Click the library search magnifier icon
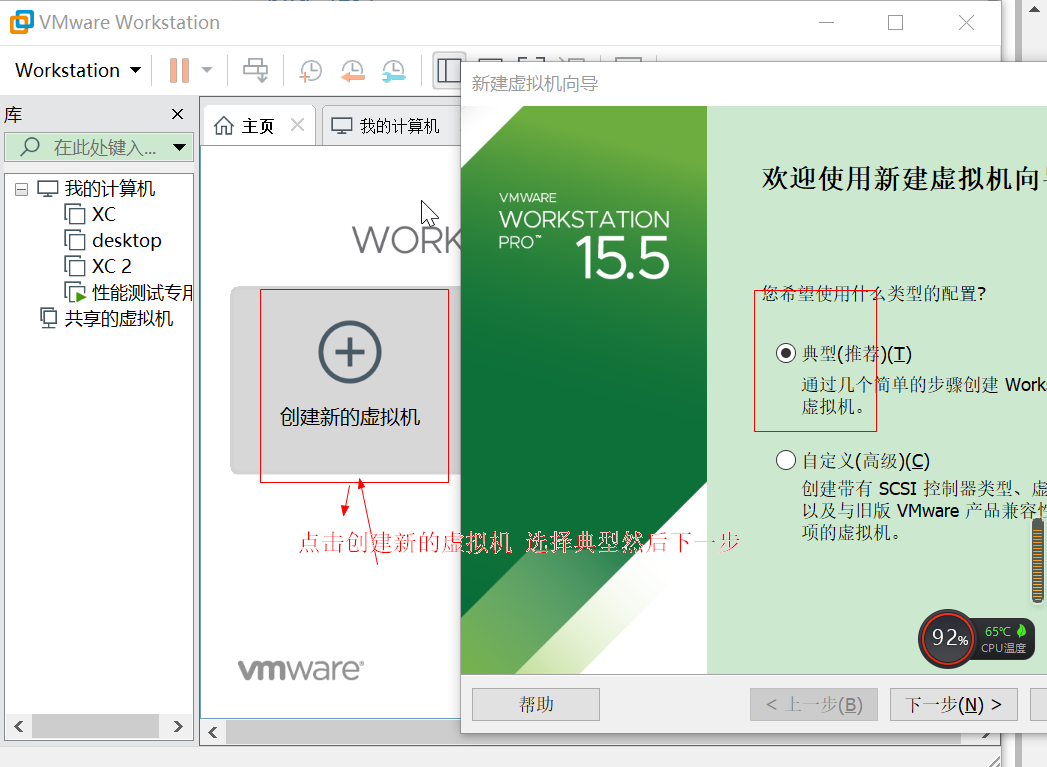Image resolution: width=1047 pixels, height=767 pixels. (30, 147)
